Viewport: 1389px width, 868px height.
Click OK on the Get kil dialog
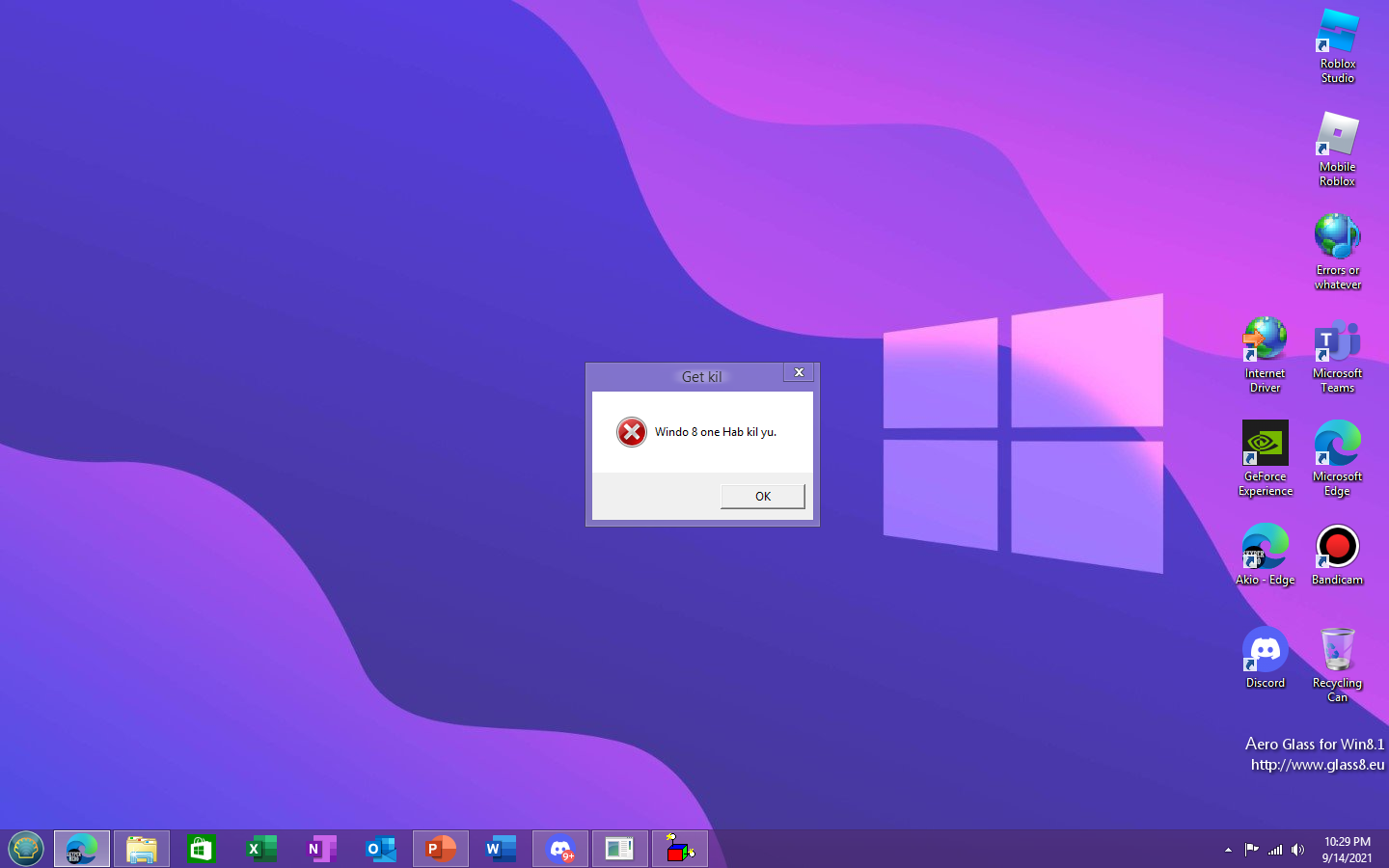(762, 496)
